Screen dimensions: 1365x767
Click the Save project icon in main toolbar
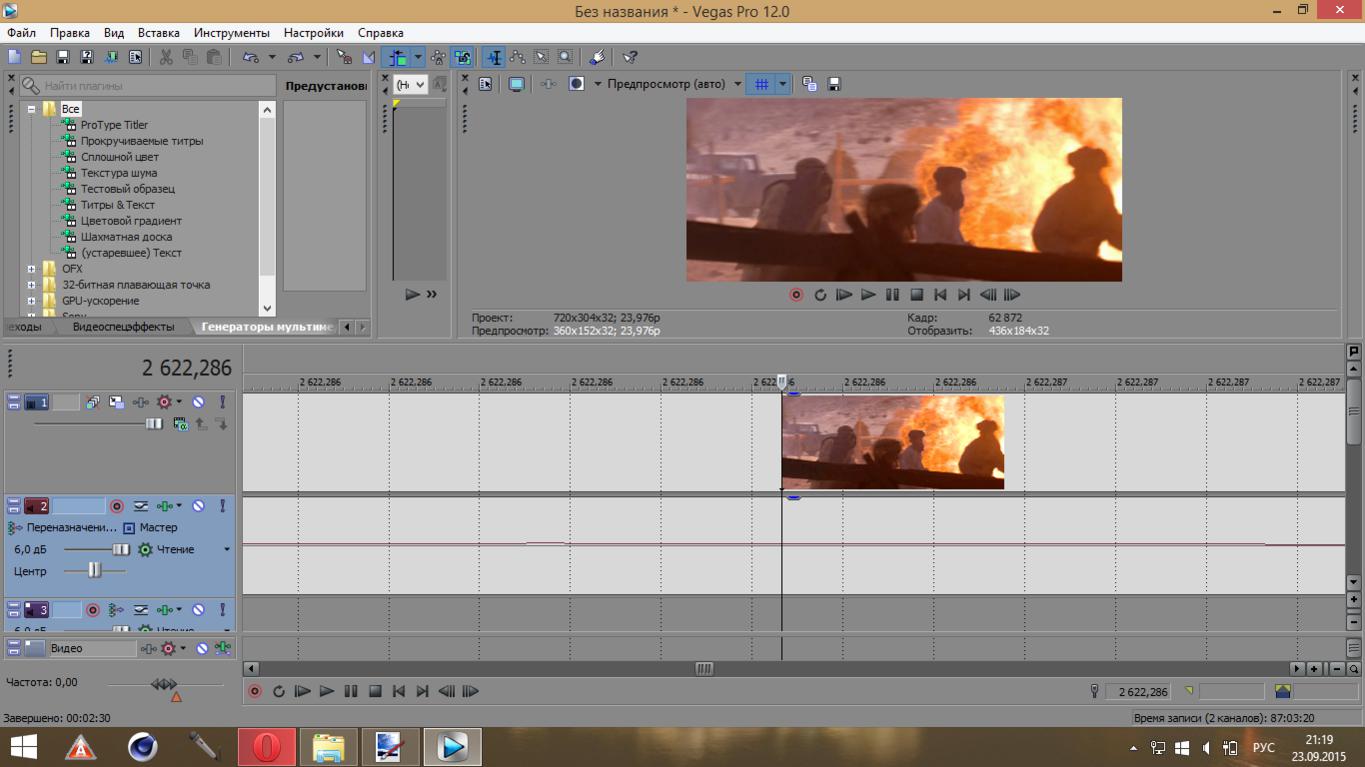pos(62,58)
